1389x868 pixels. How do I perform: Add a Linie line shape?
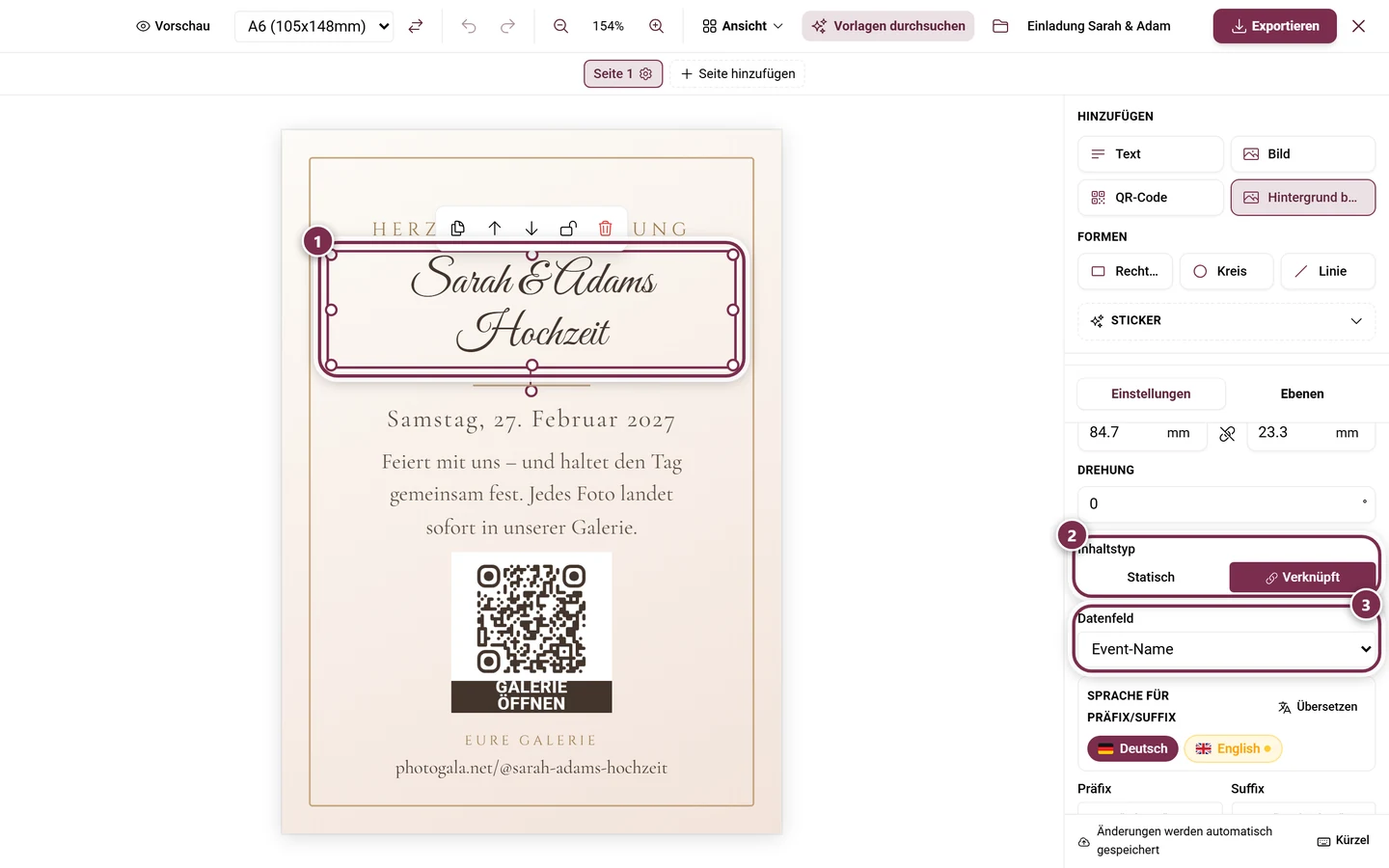point(1328,271)
